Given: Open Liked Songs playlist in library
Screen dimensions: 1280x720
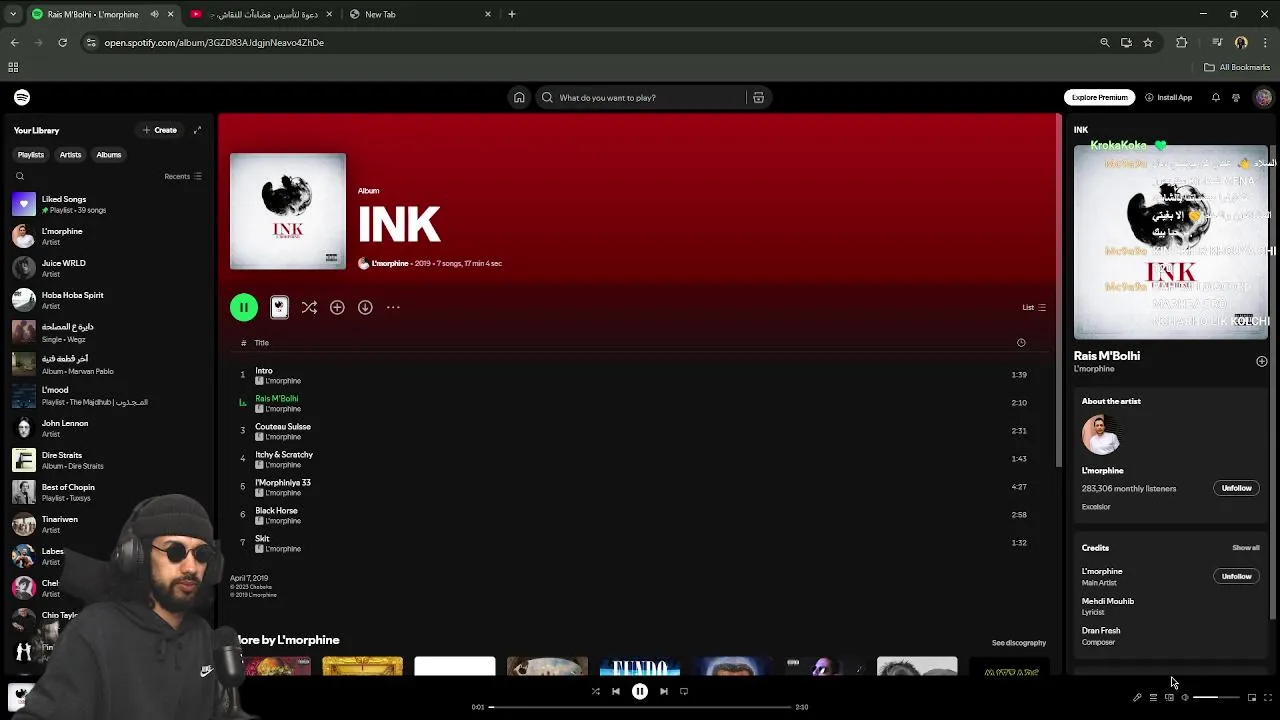Looking at the screenshot, I should (x=108, y=204).
